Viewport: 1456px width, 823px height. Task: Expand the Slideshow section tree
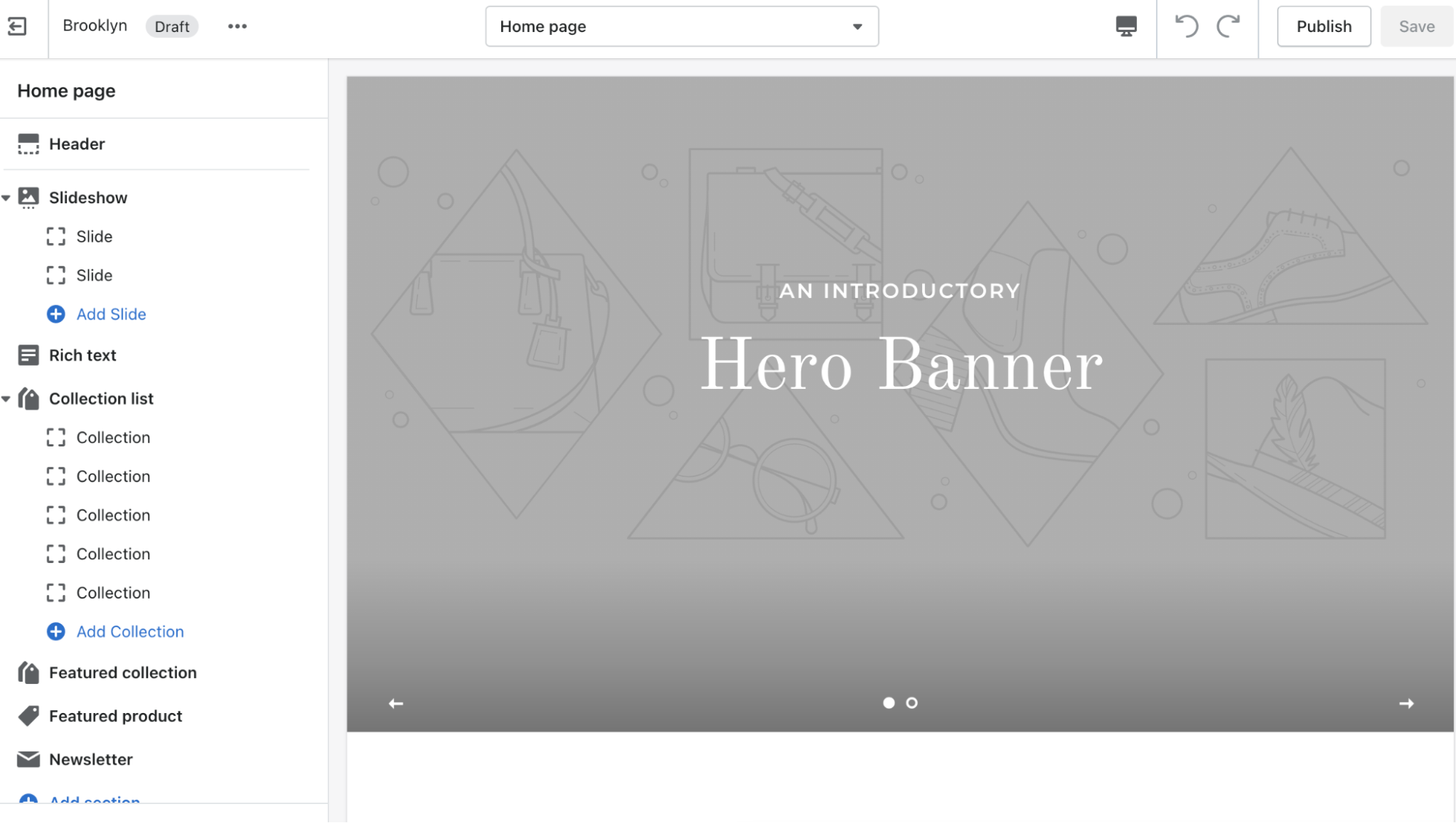point(8,197)
